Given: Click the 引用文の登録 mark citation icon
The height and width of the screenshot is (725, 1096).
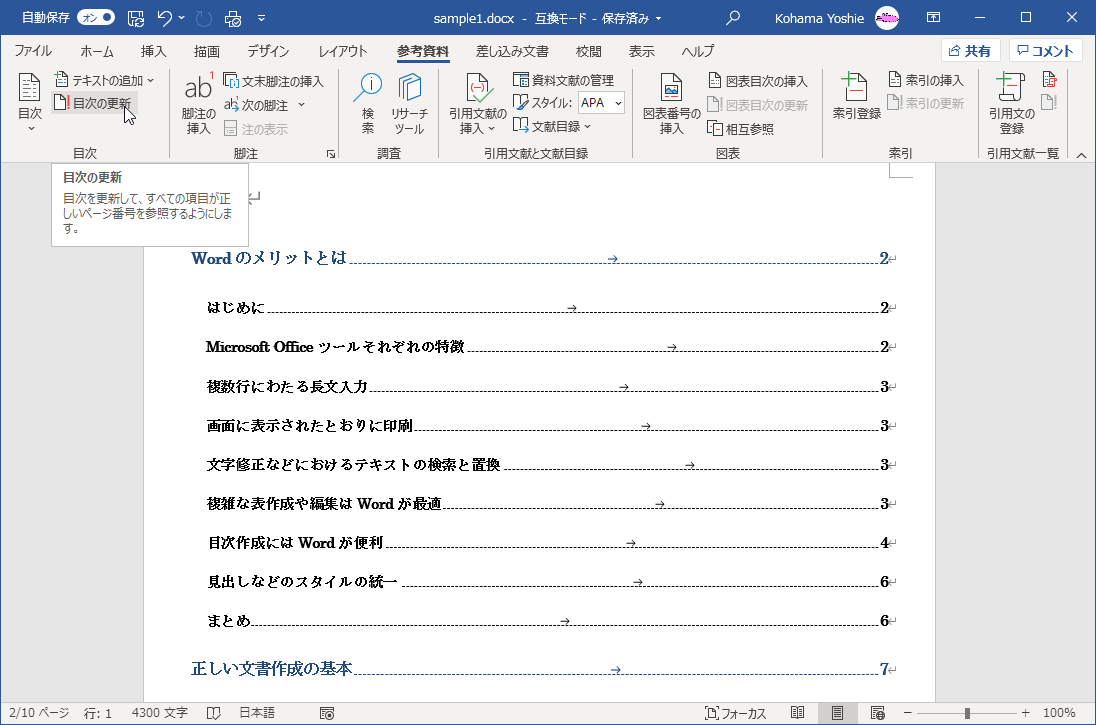Looking at the screenshot, I should click(1011, 103).
